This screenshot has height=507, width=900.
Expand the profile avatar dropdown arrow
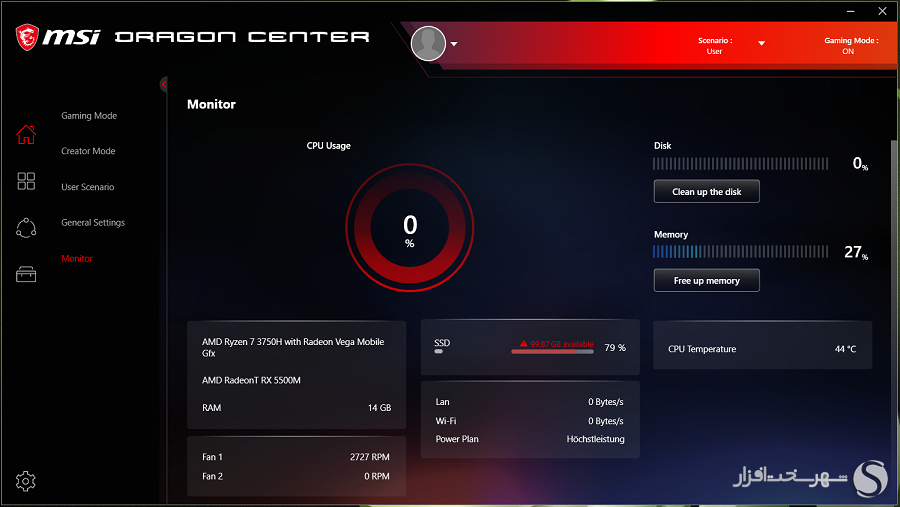pyautogui.click(x=454, y=44)
